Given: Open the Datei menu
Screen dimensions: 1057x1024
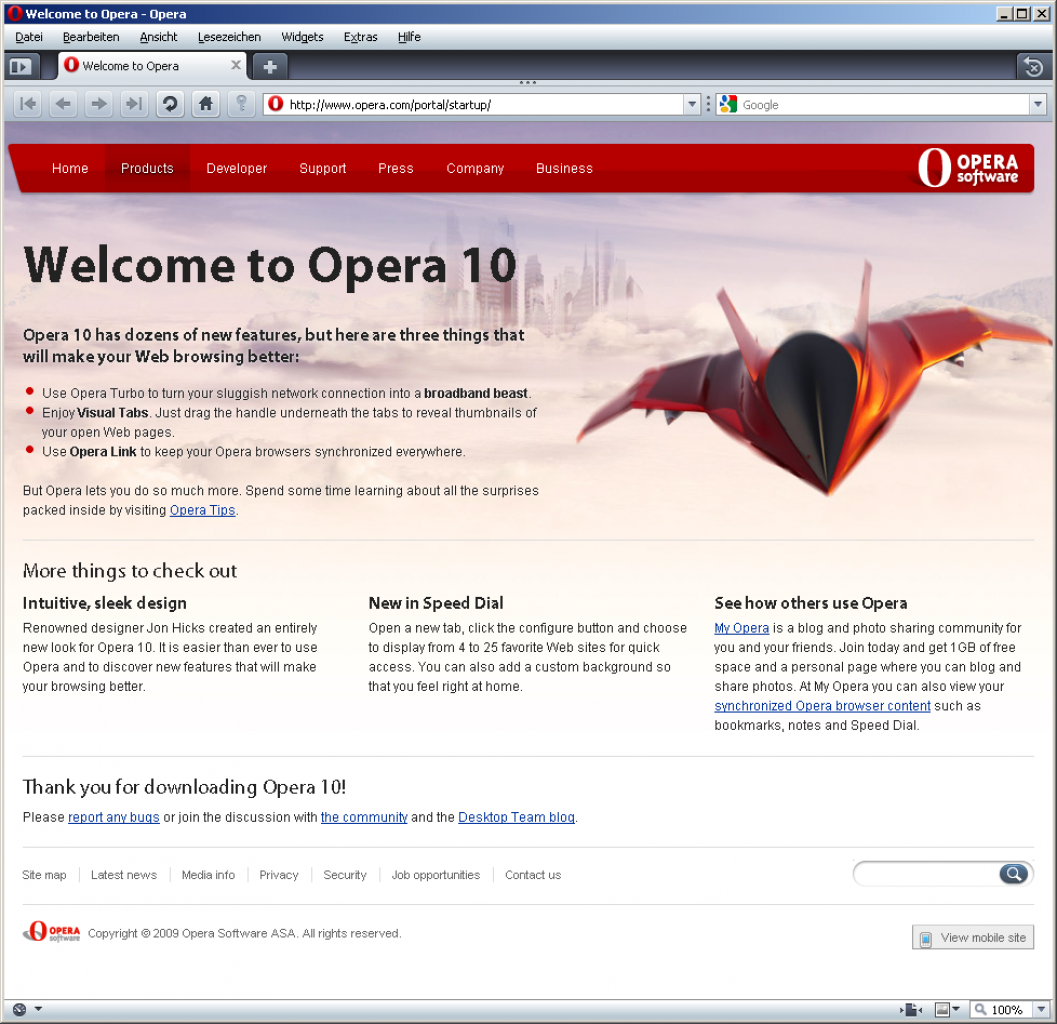Looking at the screenshot, I should tap(29, 37).
